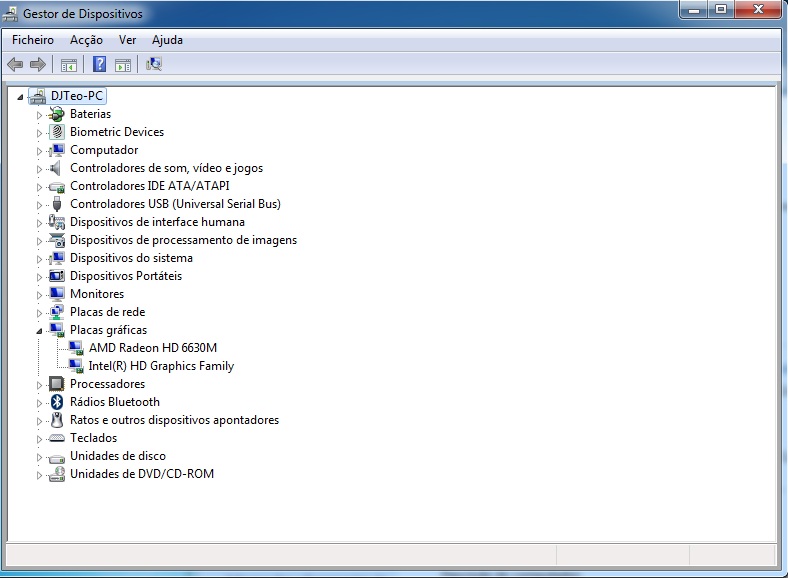Select the Dispositivos Portáteis label

pos(126,276)
